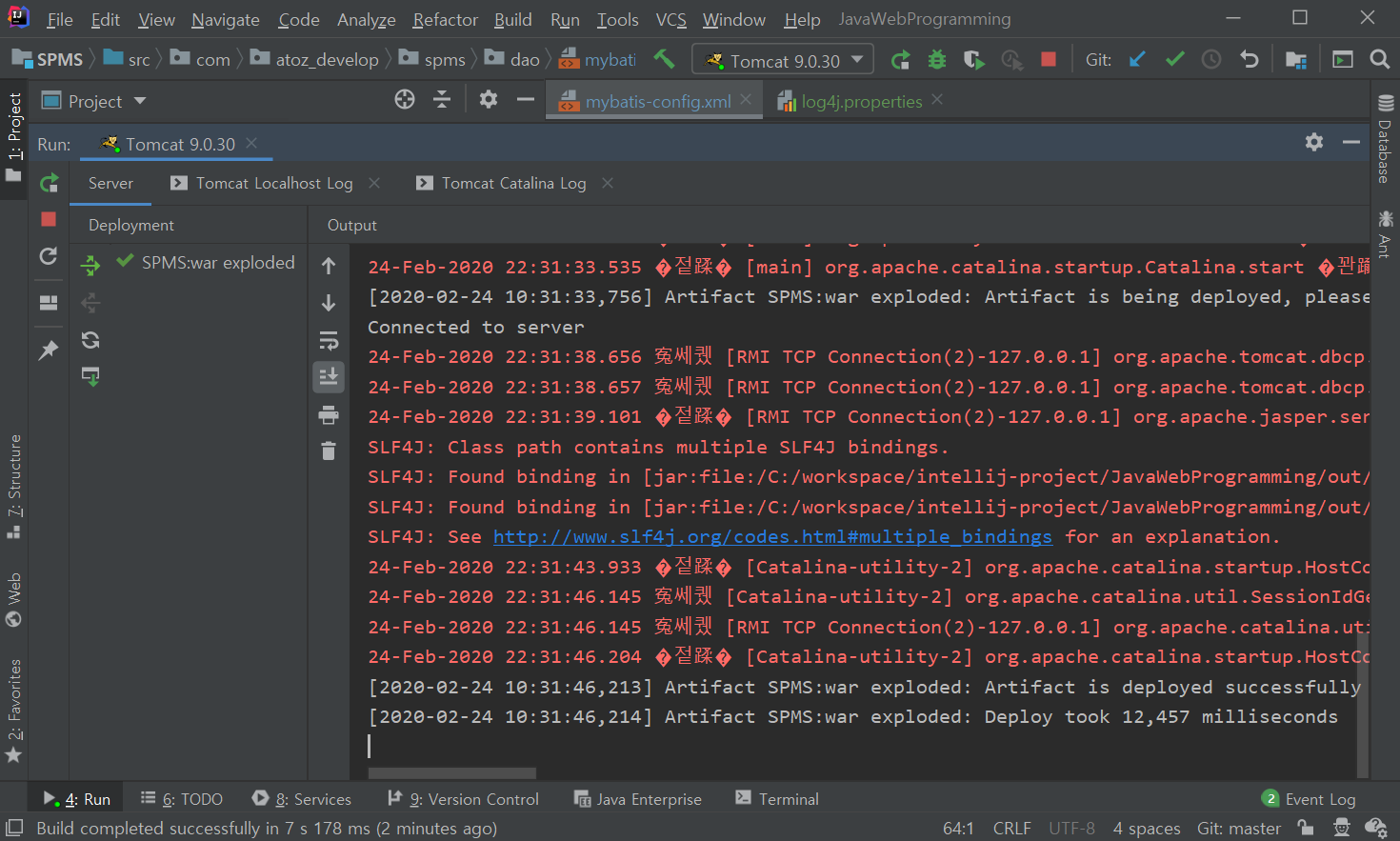Revert changes with rollback arrow
This screenshot has width=1400, height=841.
tap(1250, 59)
